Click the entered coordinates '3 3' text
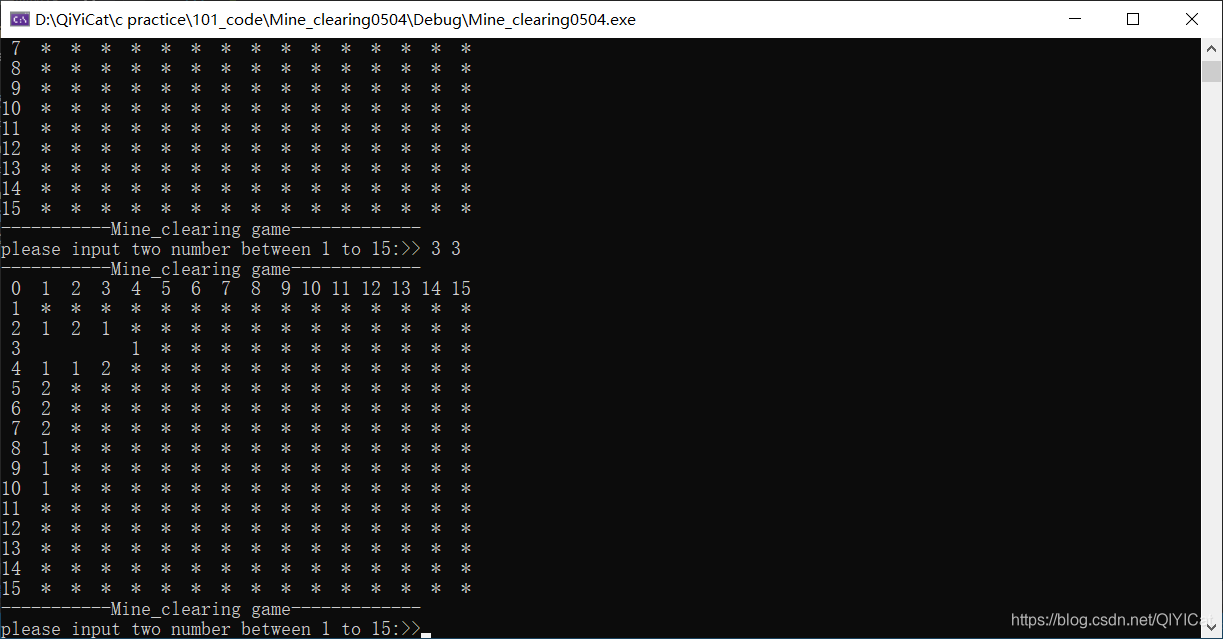Screen dimensions: 1223x639 click(x=446, y=249)
